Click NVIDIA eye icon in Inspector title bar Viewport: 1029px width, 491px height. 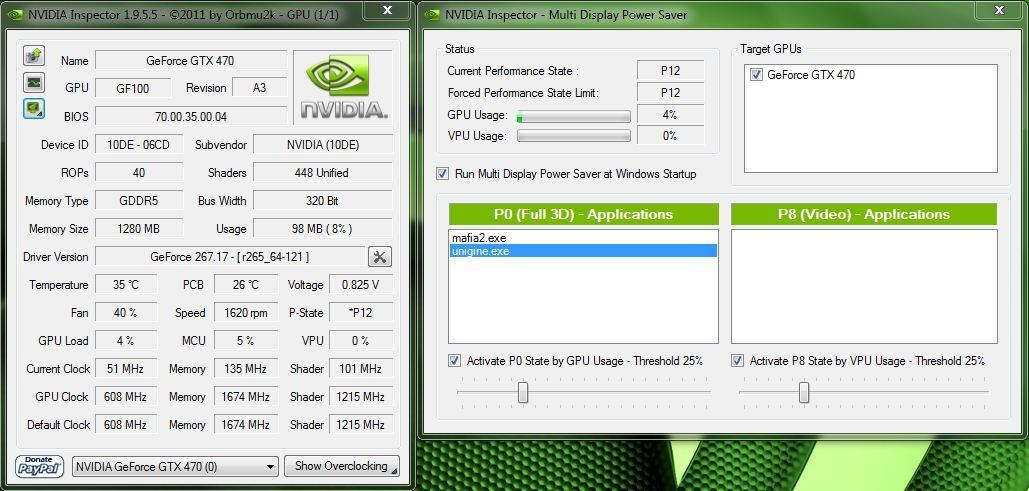[15, 14]
